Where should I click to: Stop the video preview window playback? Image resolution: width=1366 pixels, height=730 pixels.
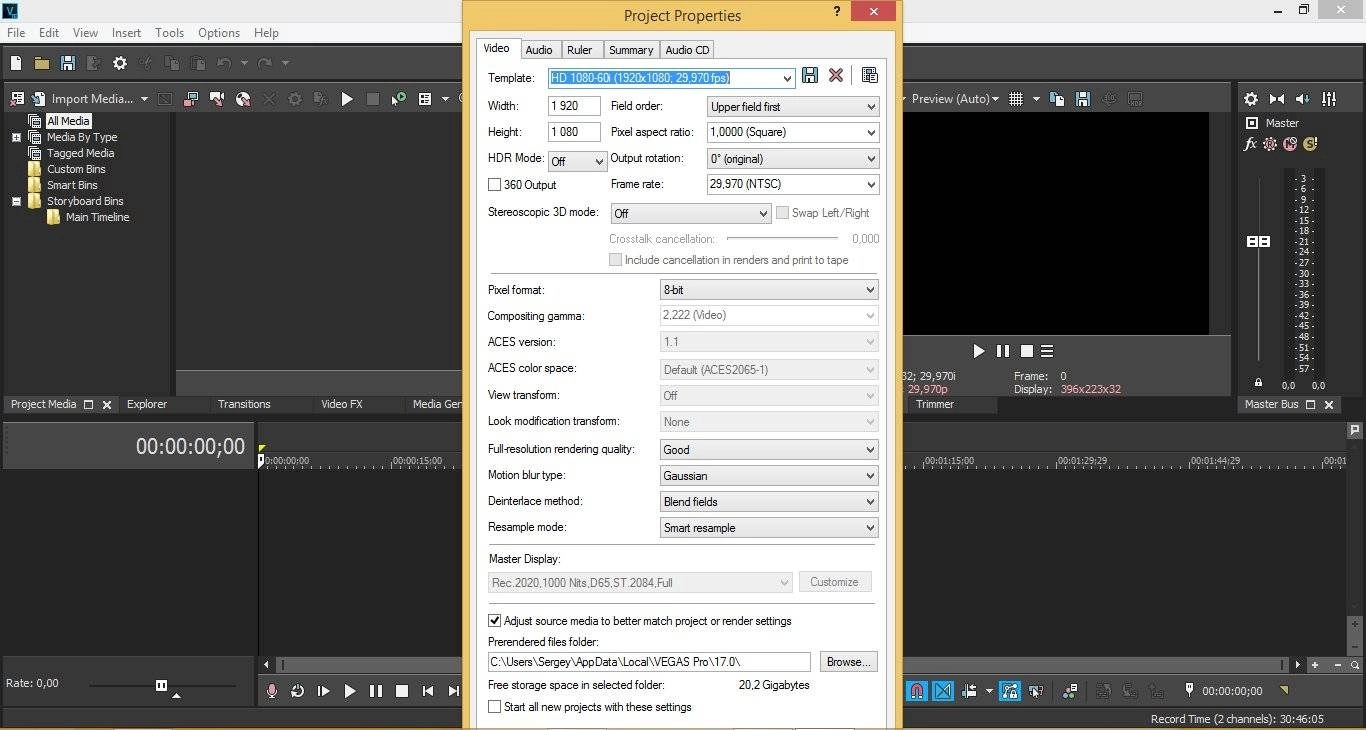point(1026,351)
